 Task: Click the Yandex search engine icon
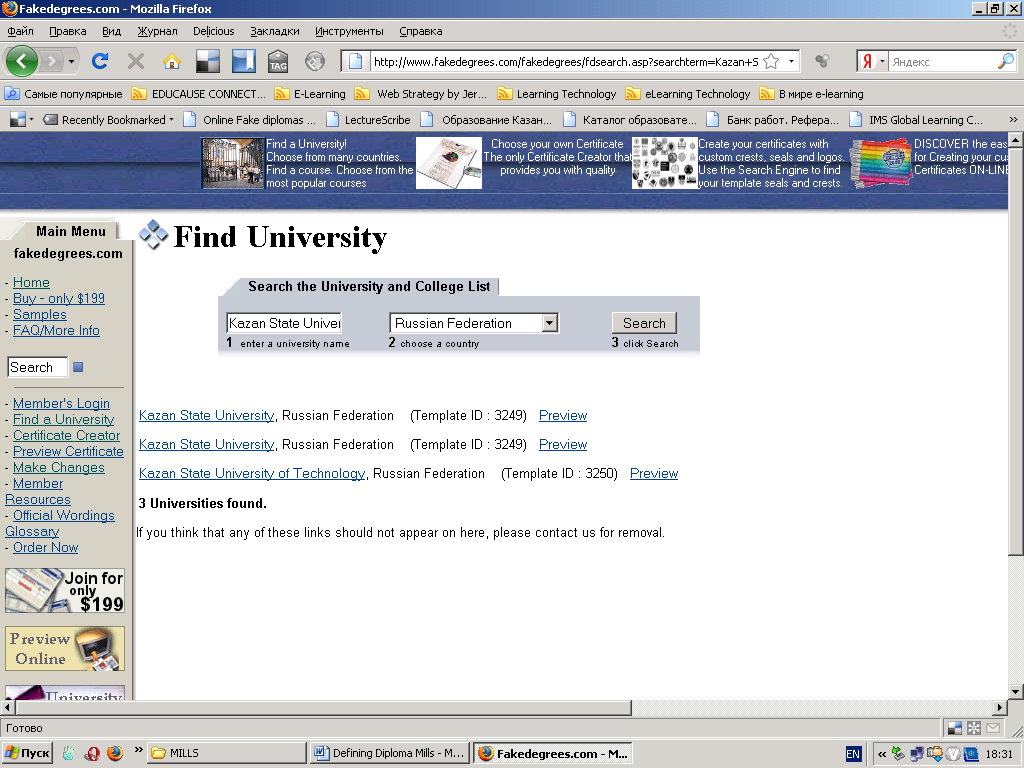coord(867,61)
